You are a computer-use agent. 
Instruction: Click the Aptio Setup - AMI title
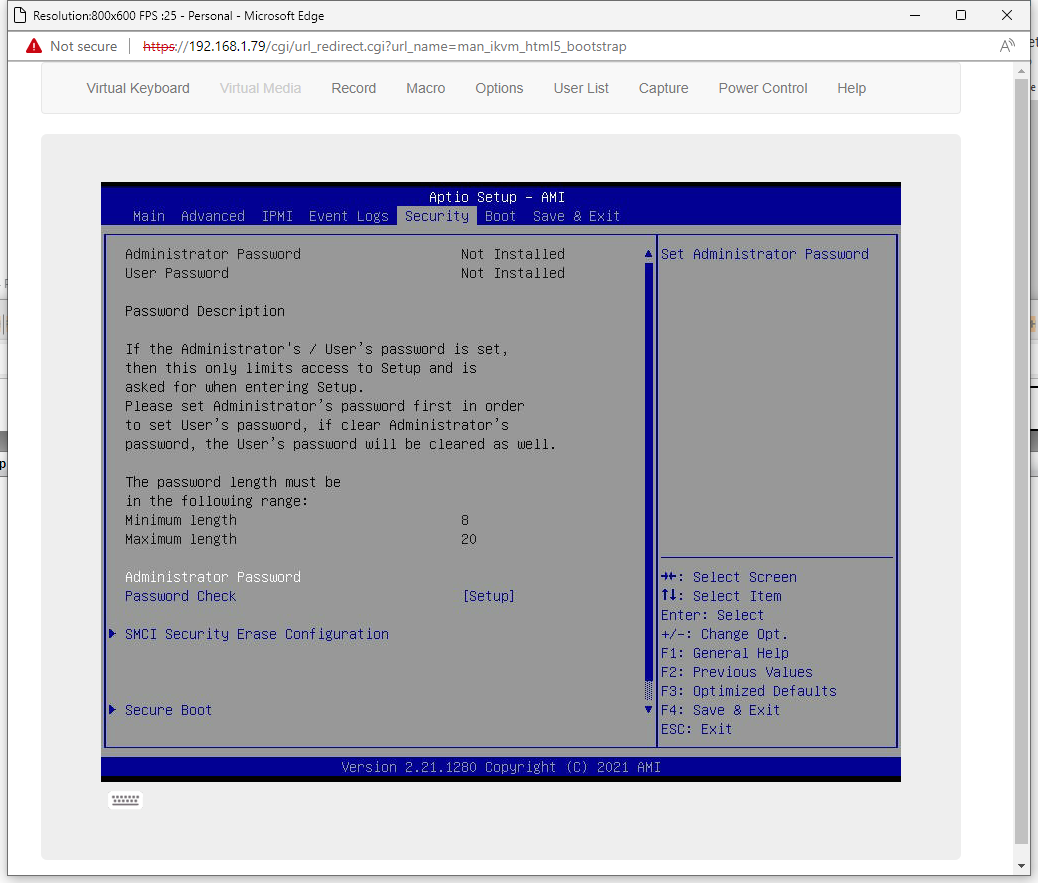click(x=496, y=197)
